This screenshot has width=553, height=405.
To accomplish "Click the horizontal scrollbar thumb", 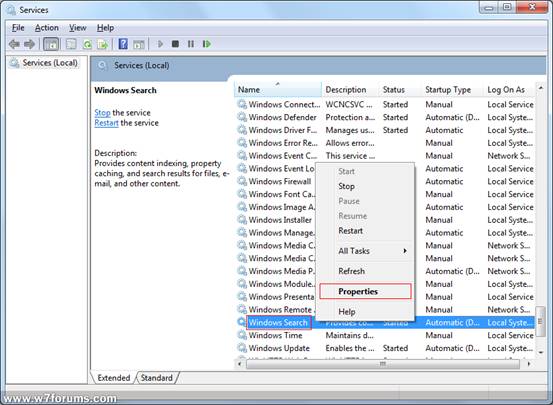I will tap(383, 364).
